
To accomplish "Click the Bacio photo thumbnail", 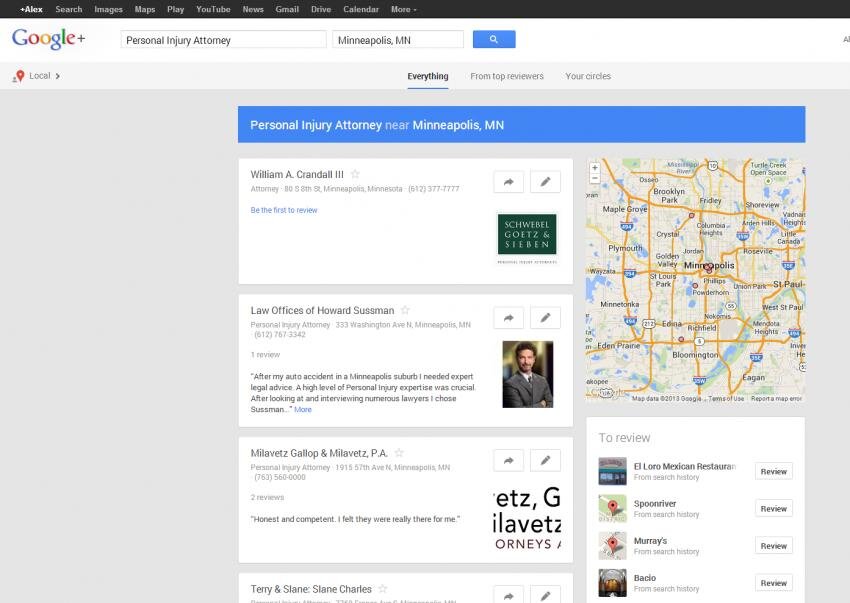I will (613, 582).
